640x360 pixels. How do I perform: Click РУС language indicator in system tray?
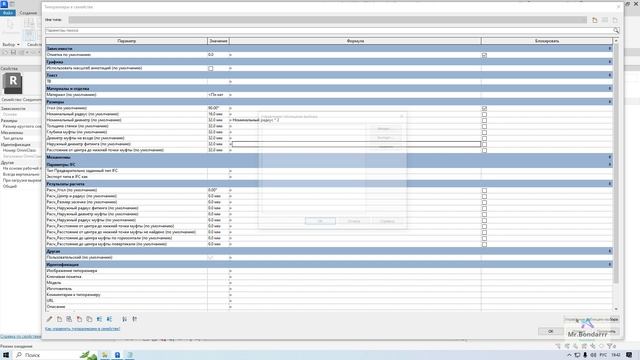(603, 355)
